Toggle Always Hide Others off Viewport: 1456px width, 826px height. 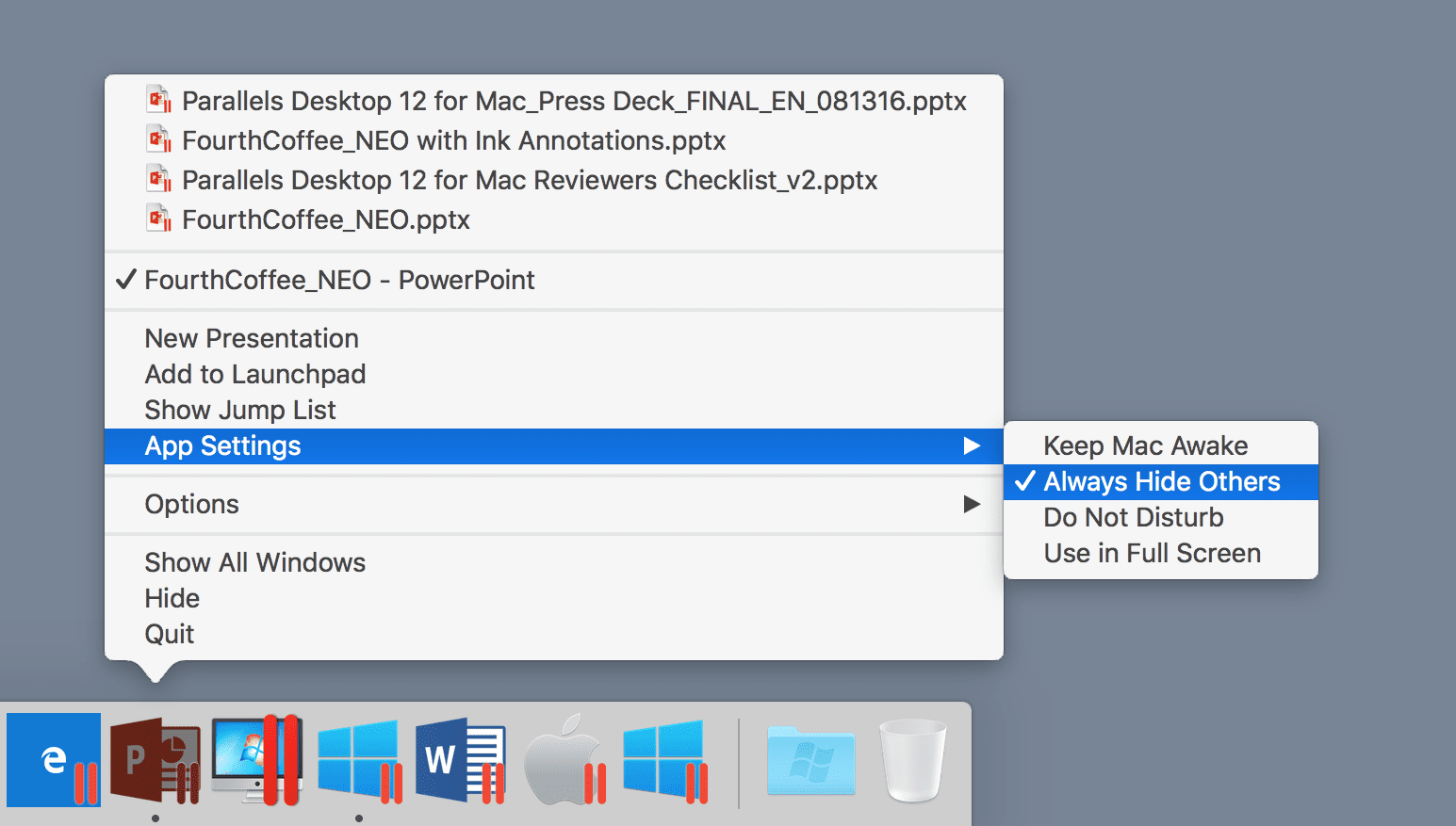[x=1161, y=481]
